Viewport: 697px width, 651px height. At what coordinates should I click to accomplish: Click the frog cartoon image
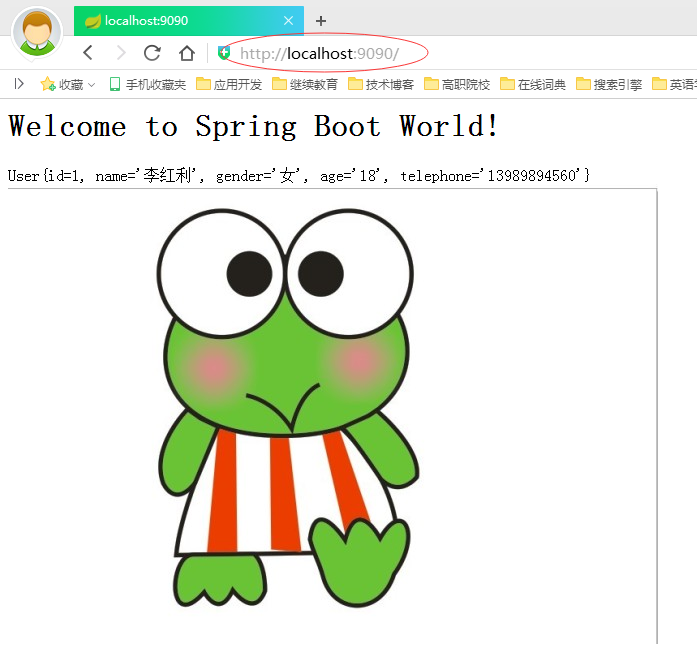coord(288,407)
